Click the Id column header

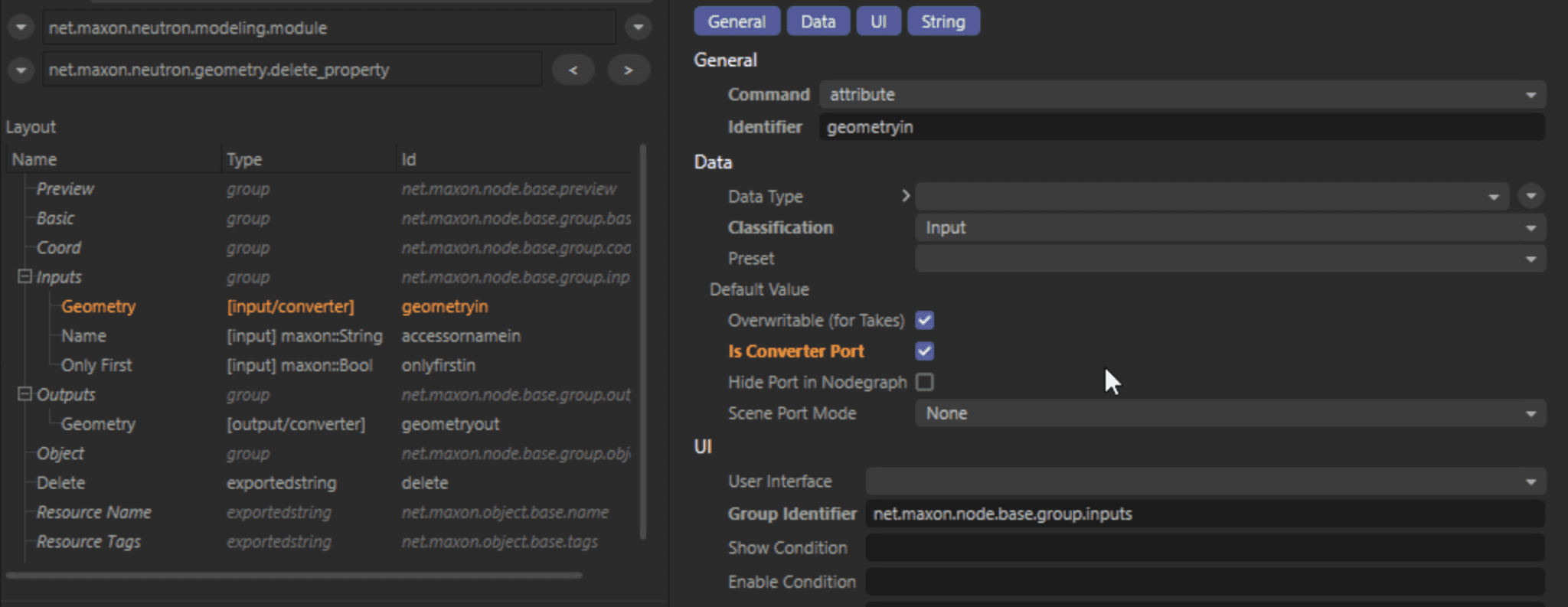515,159
